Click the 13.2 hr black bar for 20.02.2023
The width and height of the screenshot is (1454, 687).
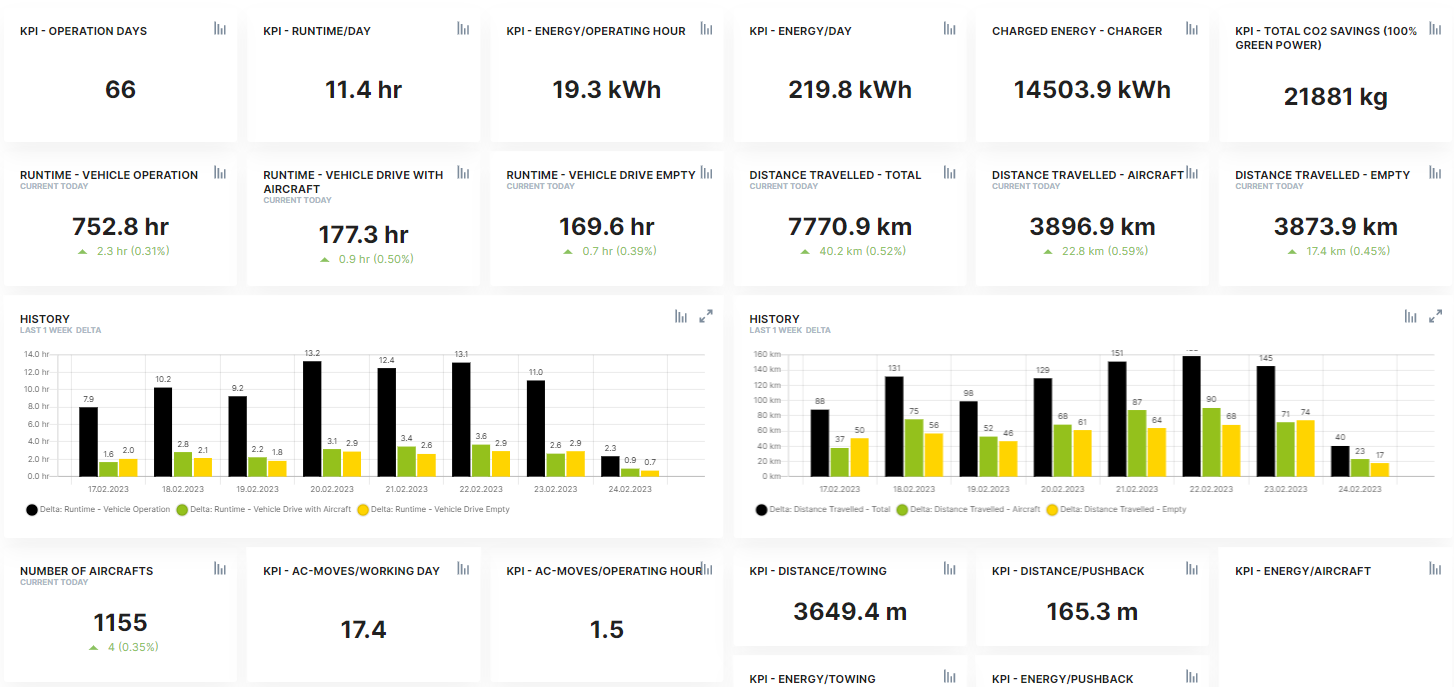coord(312,418)
